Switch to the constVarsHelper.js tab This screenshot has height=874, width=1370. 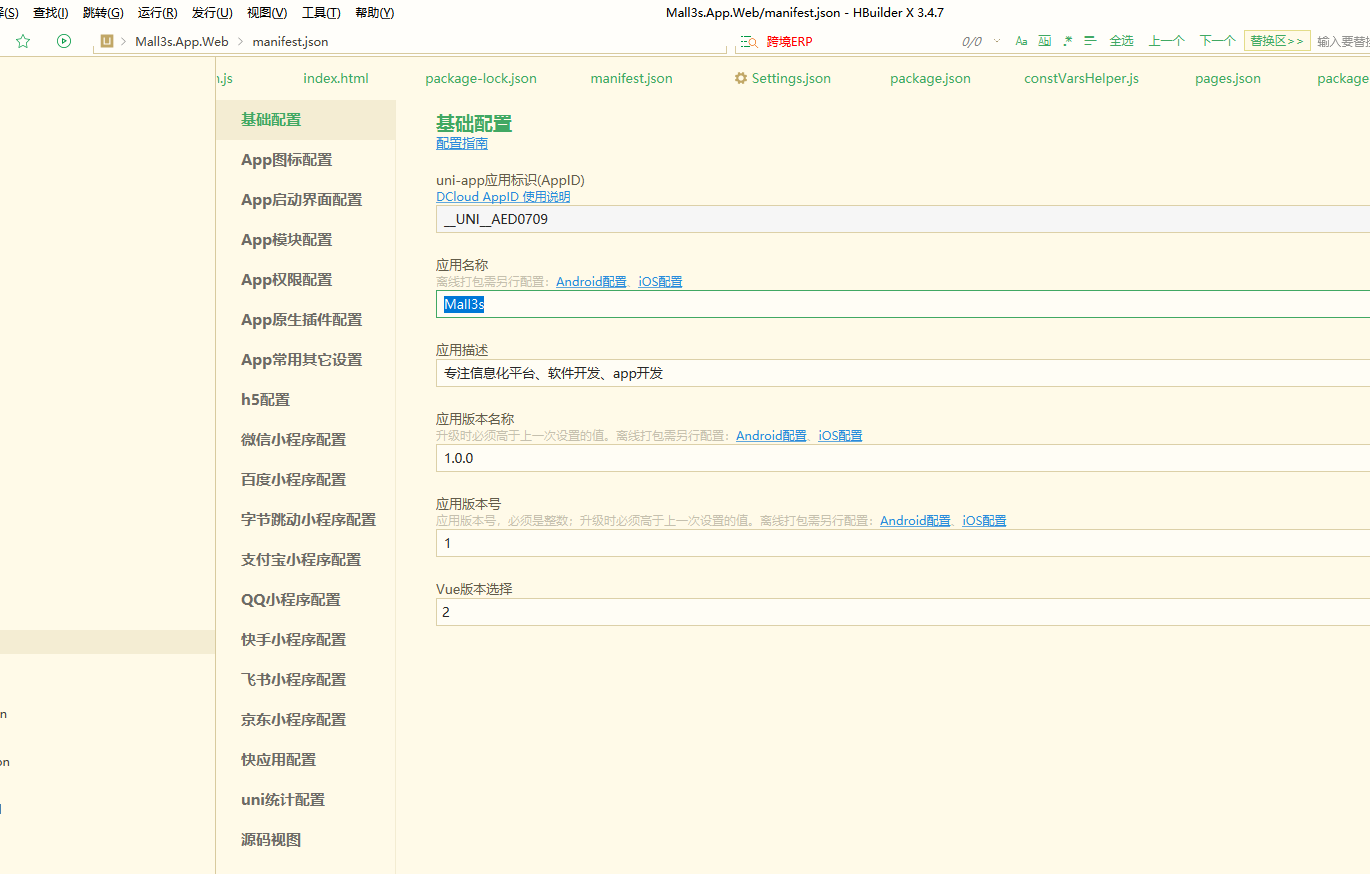(1081, 78)
